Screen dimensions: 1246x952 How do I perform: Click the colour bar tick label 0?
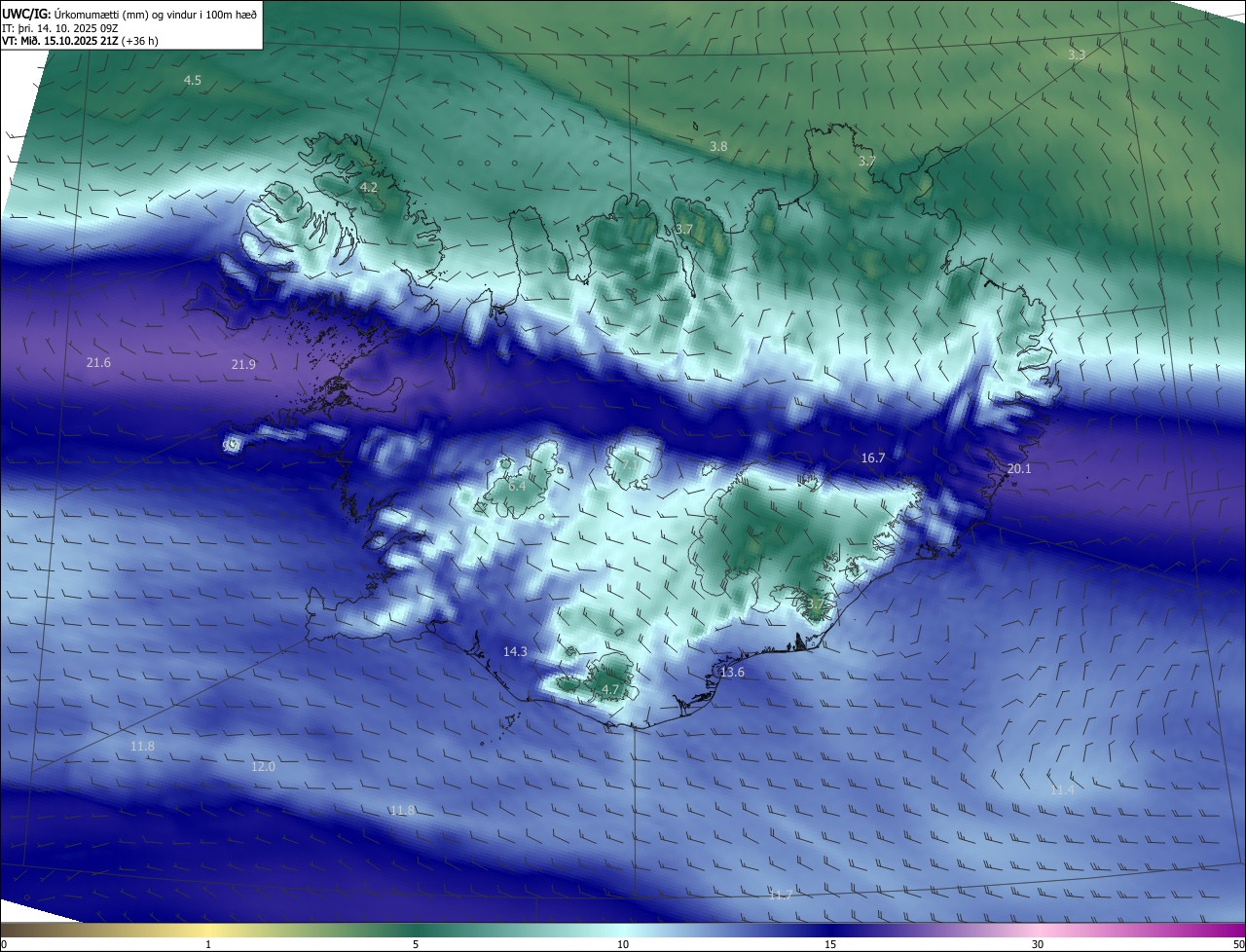[x=4, y=944]
